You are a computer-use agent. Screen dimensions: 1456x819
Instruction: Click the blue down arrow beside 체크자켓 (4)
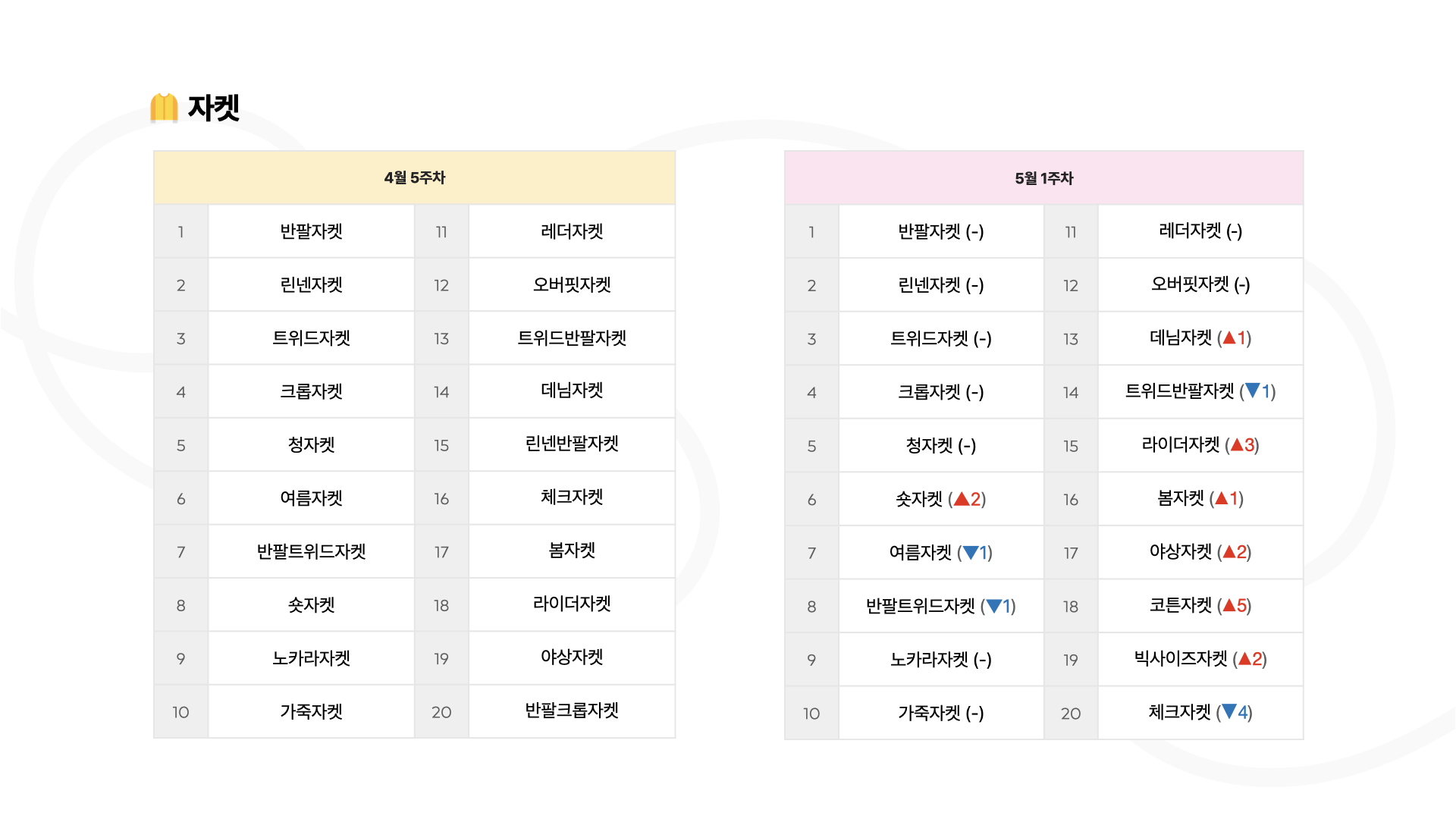coord(1229,711)
